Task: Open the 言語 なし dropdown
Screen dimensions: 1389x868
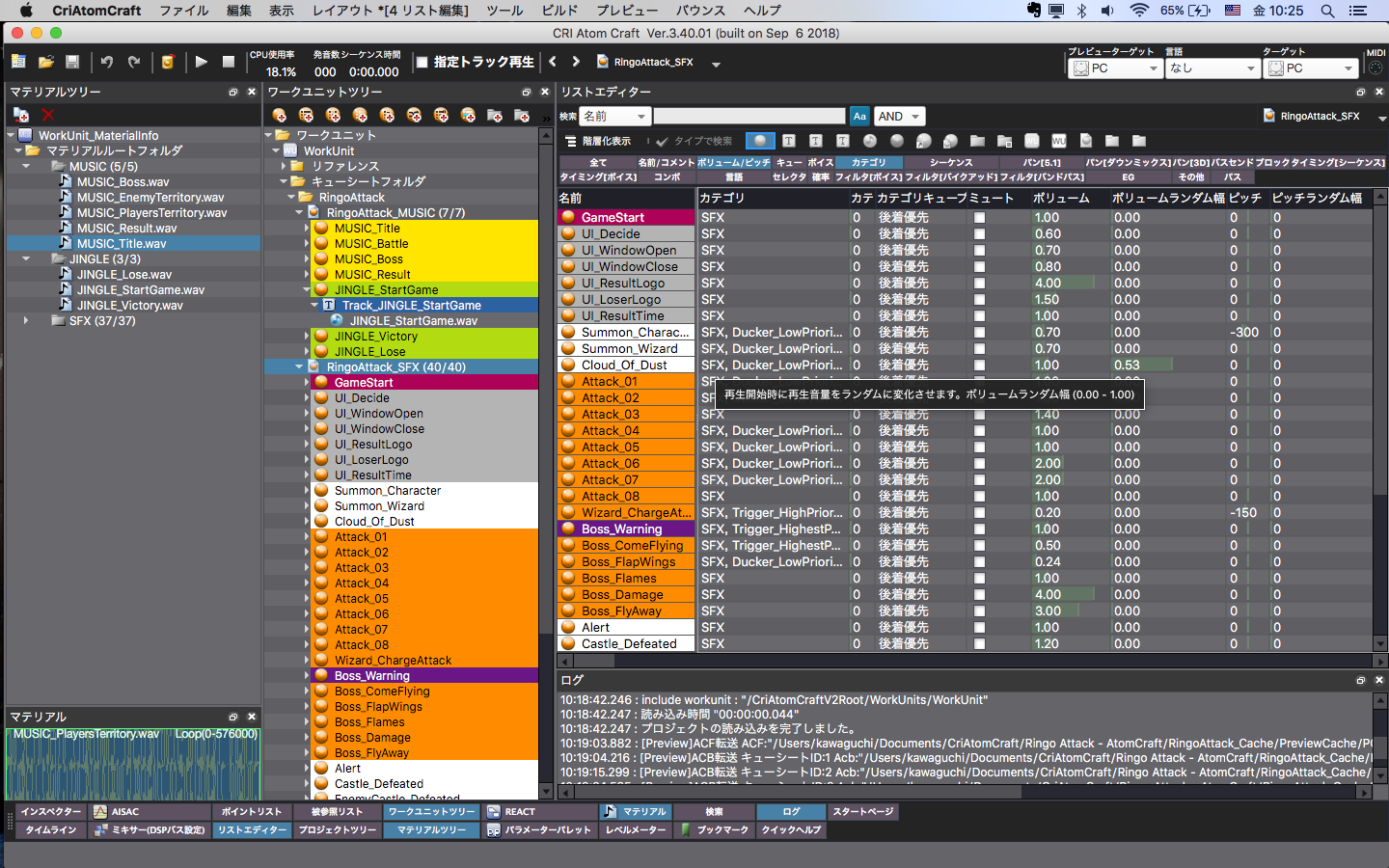Action: (x=1213, y=68)
